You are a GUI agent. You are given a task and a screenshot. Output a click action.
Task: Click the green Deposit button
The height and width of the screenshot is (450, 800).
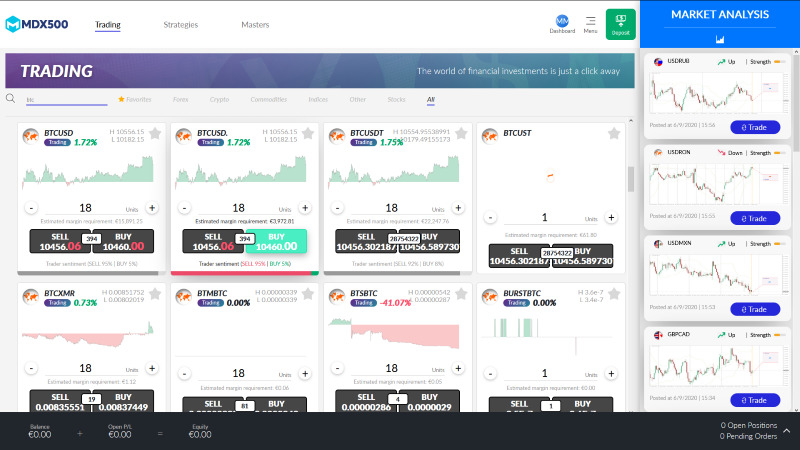tap(620, 24)
